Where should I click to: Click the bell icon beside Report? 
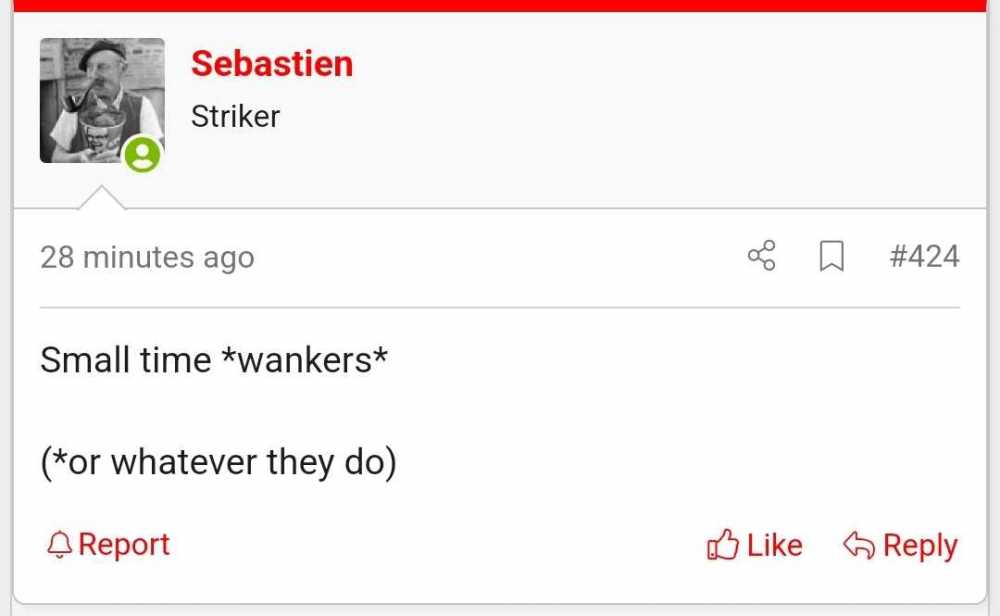59,545
